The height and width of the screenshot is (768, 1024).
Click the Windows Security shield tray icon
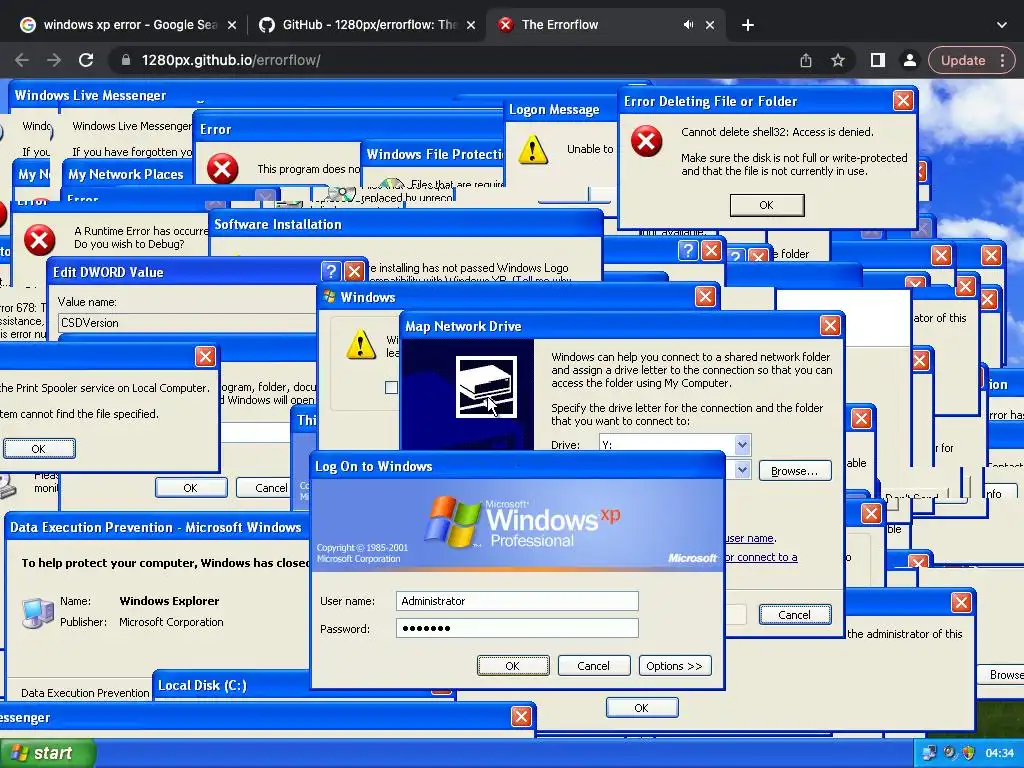point(969,753)
